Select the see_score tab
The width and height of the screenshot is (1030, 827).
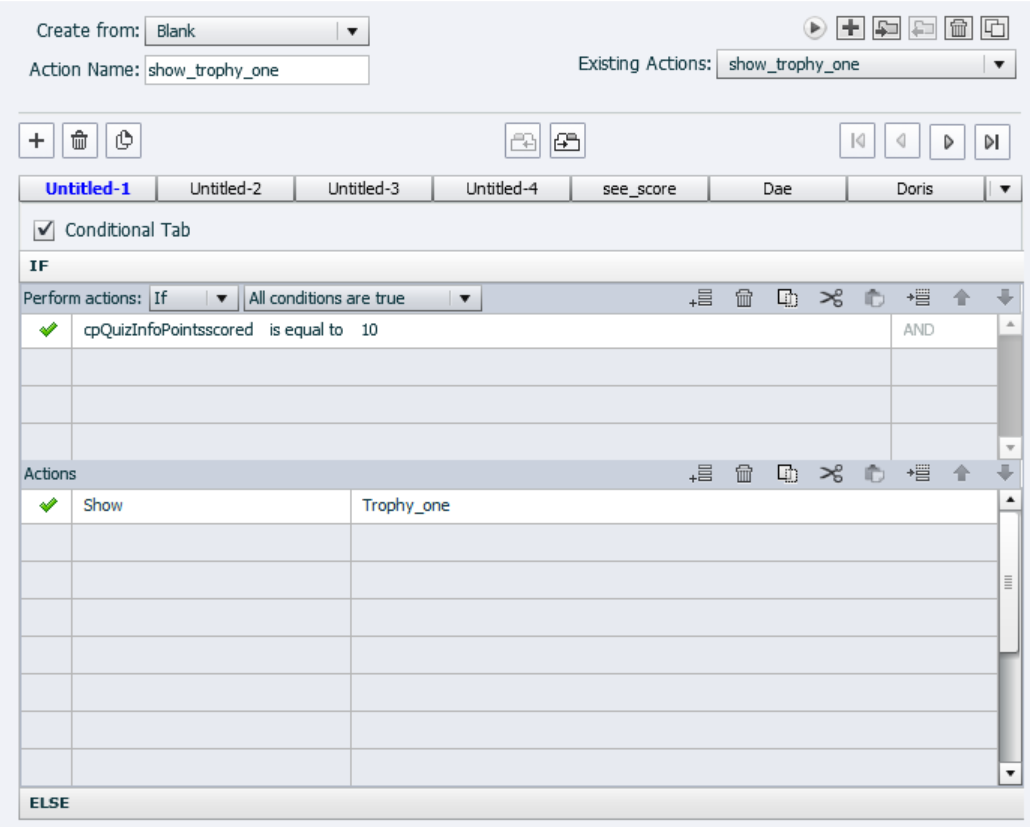(x=639, y=188)
